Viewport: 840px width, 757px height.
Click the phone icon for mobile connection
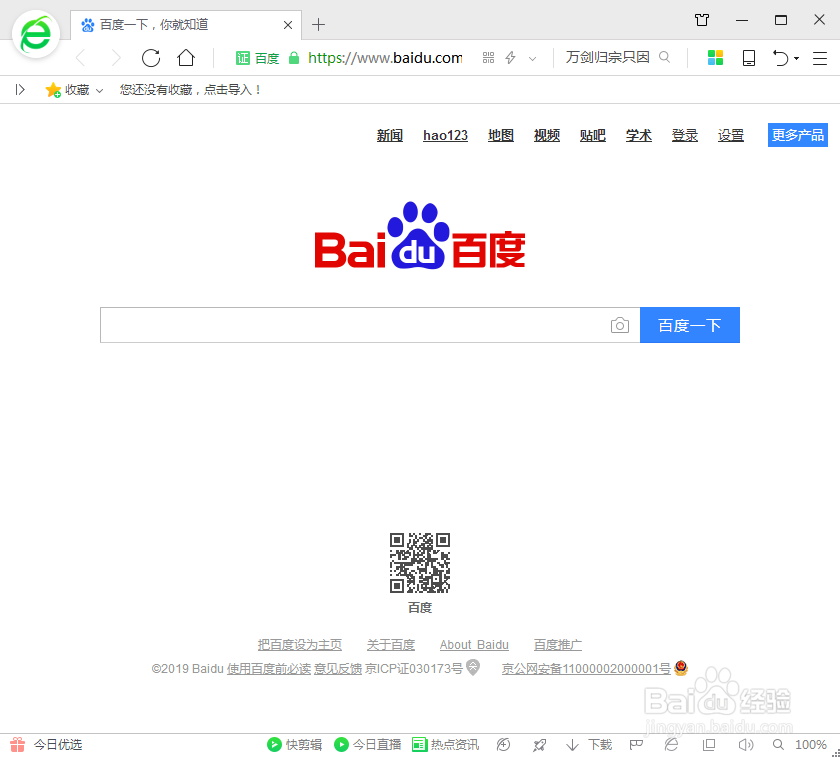click(748, 57)
